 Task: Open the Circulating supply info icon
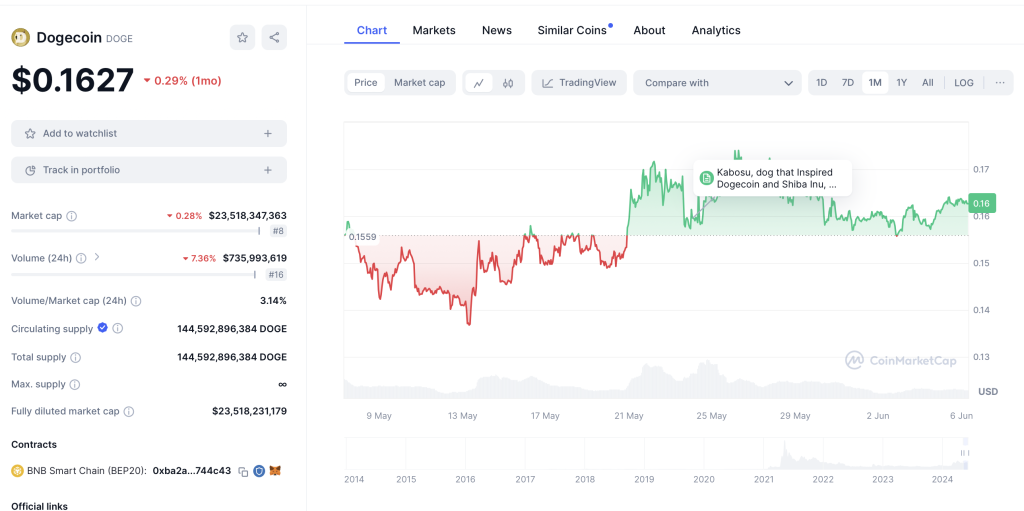(118, 329)
